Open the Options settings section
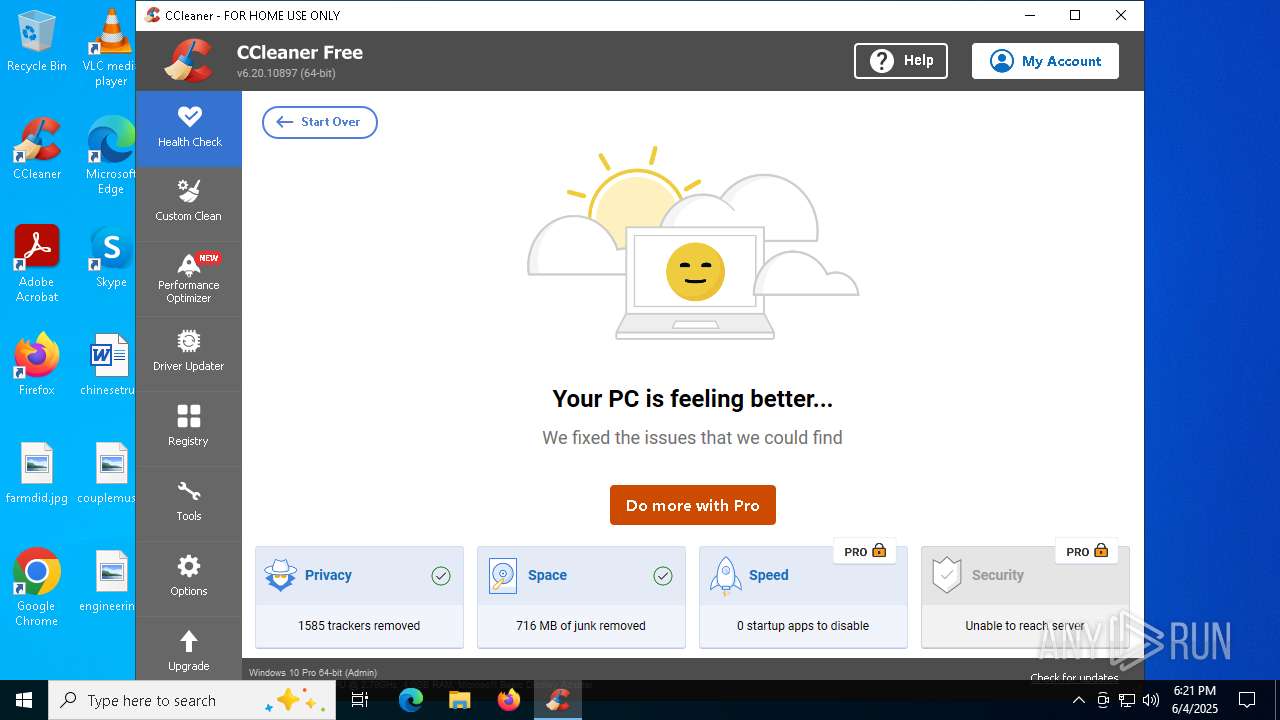The image size is (1280, 720). 189,577
